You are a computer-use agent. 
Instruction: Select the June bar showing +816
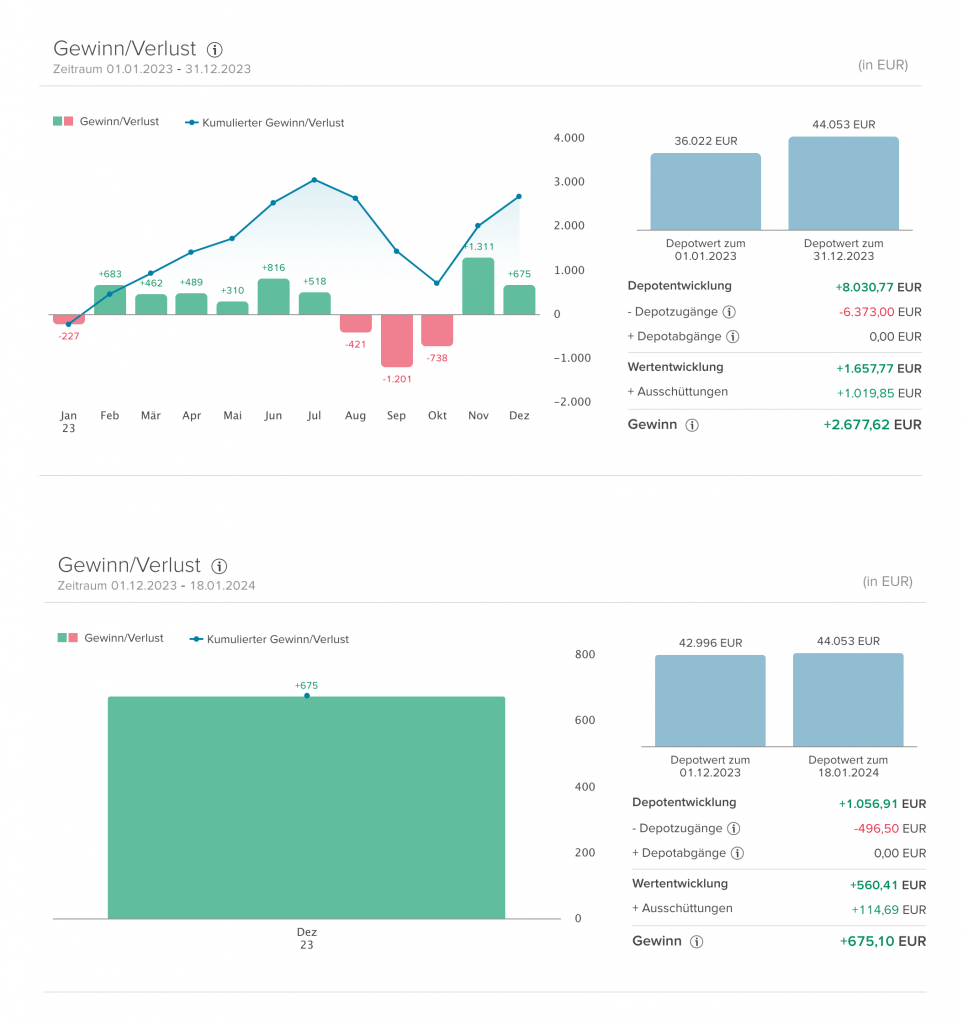pos(273,297)
